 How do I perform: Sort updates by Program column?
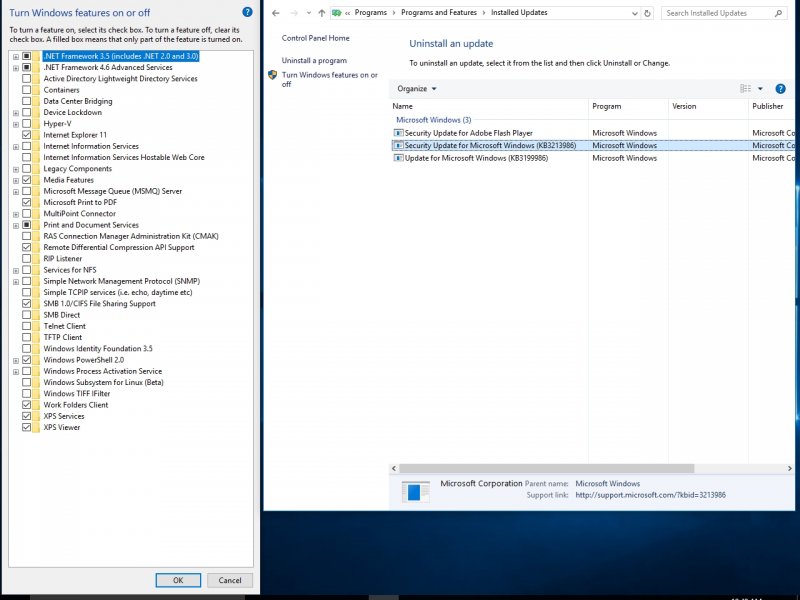[628, 106]
